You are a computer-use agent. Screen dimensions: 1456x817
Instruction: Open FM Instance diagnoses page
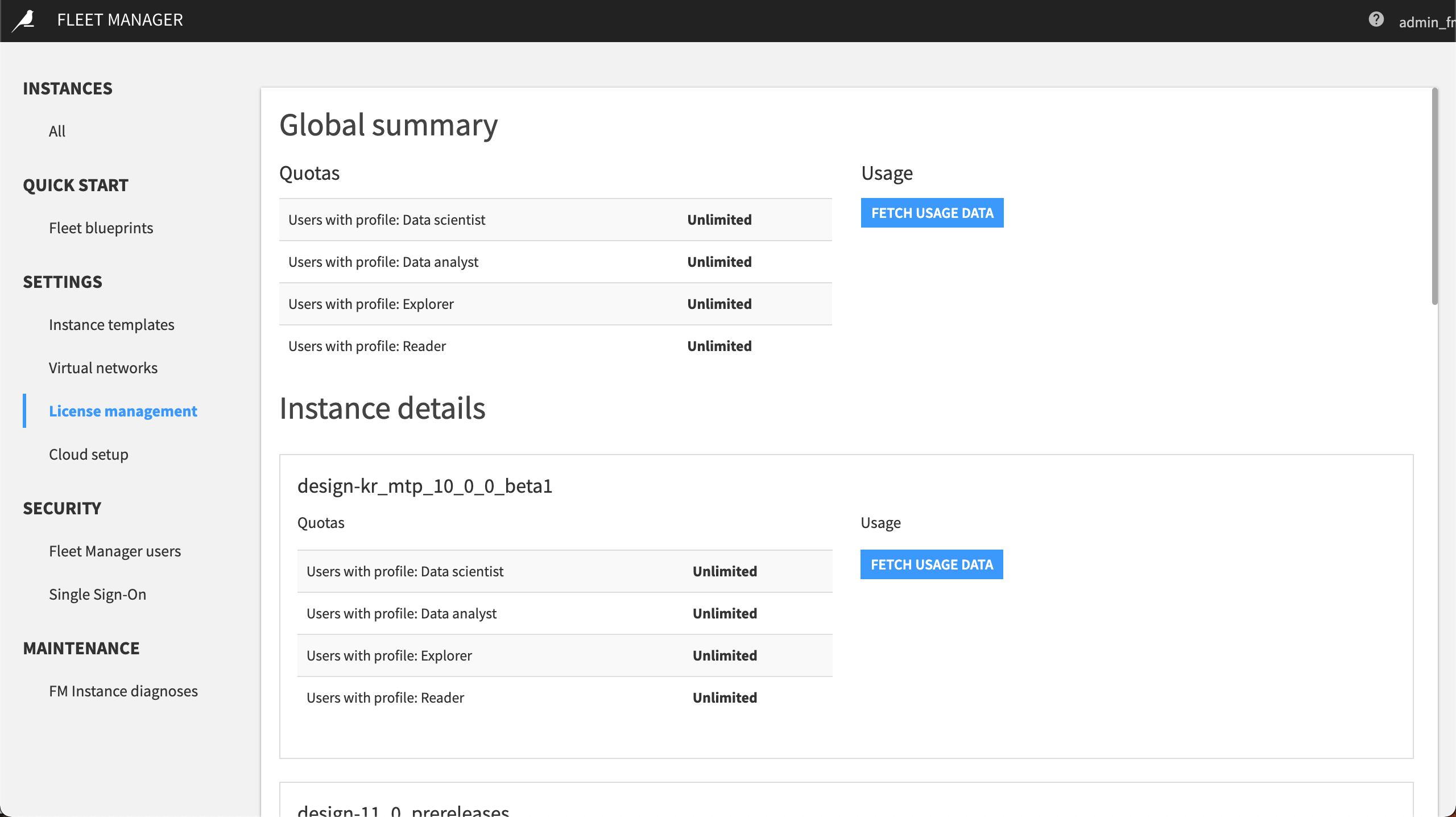pos(123,691)
